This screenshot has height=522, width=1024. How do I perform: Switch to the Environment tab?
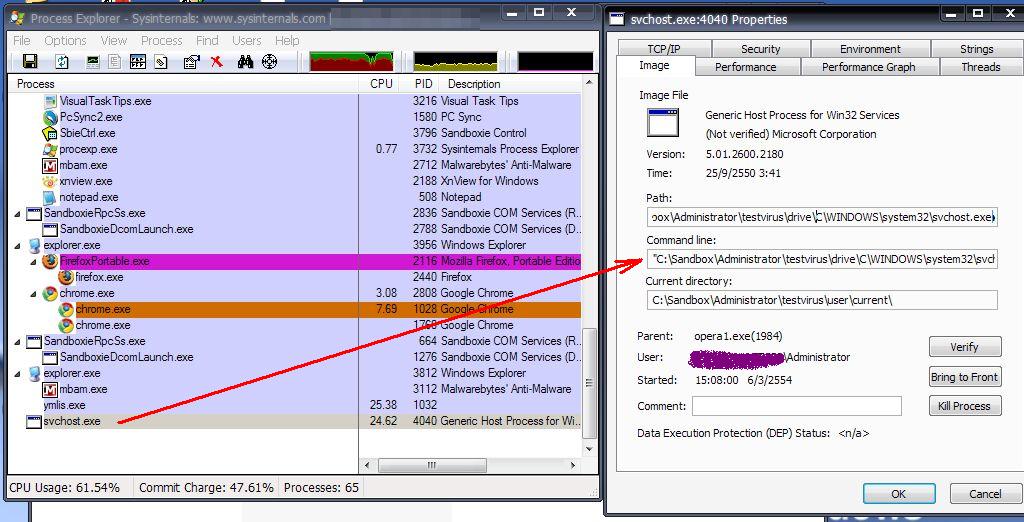pyautogui.click(x=870, y=49)
